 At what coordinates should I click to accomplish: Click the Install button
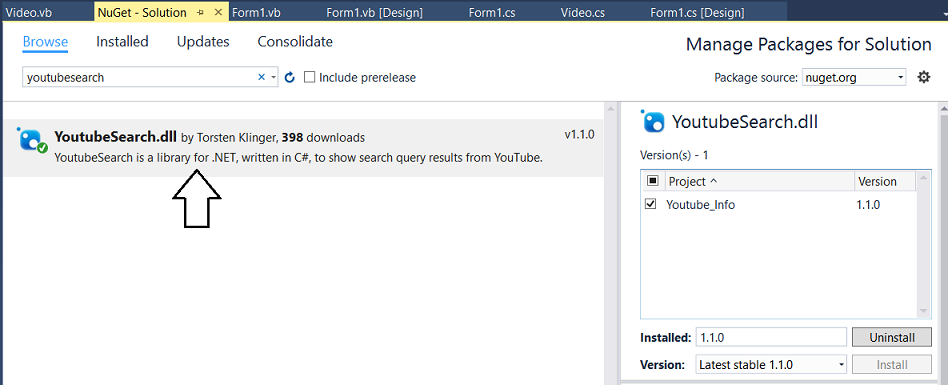[x=892, y=364]
